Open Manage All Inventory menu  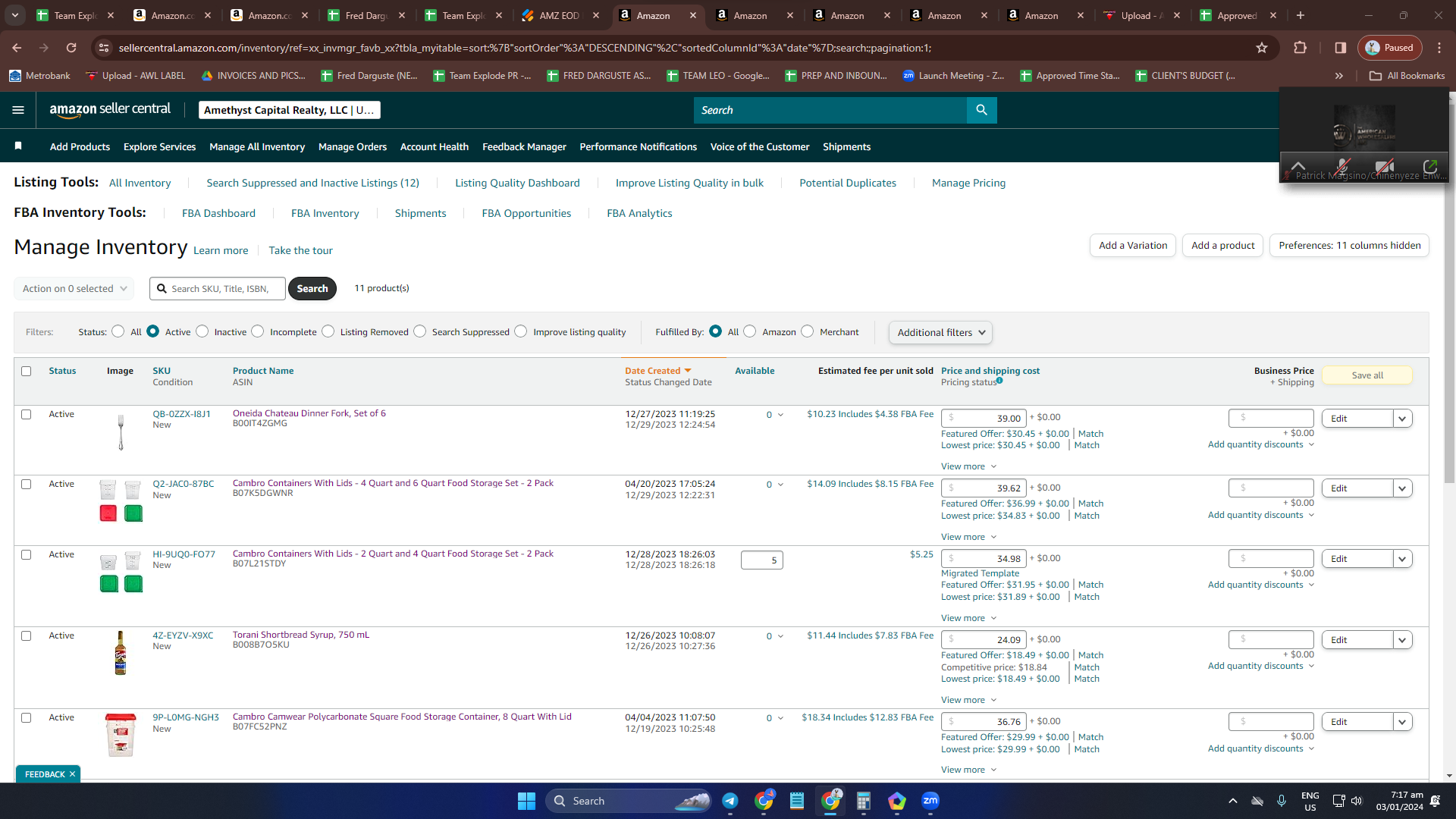257,146
